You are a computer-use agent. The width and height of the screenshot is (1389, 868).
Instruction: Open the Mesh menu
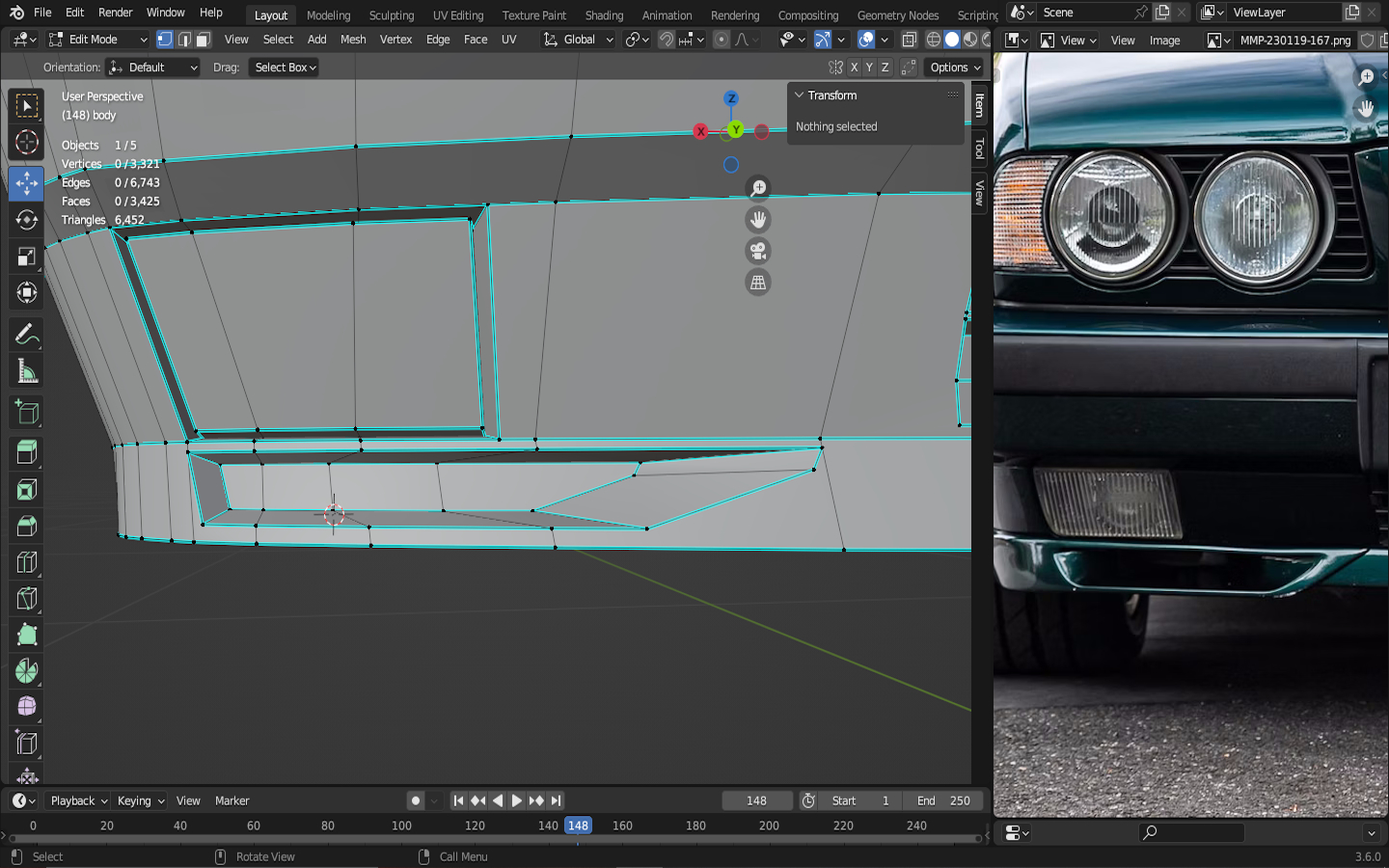click(353, 40)
